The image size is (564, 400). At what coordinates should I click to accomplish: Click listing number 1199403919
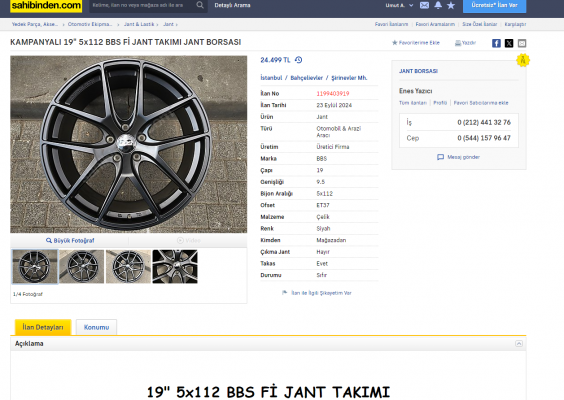click(333, 94)
